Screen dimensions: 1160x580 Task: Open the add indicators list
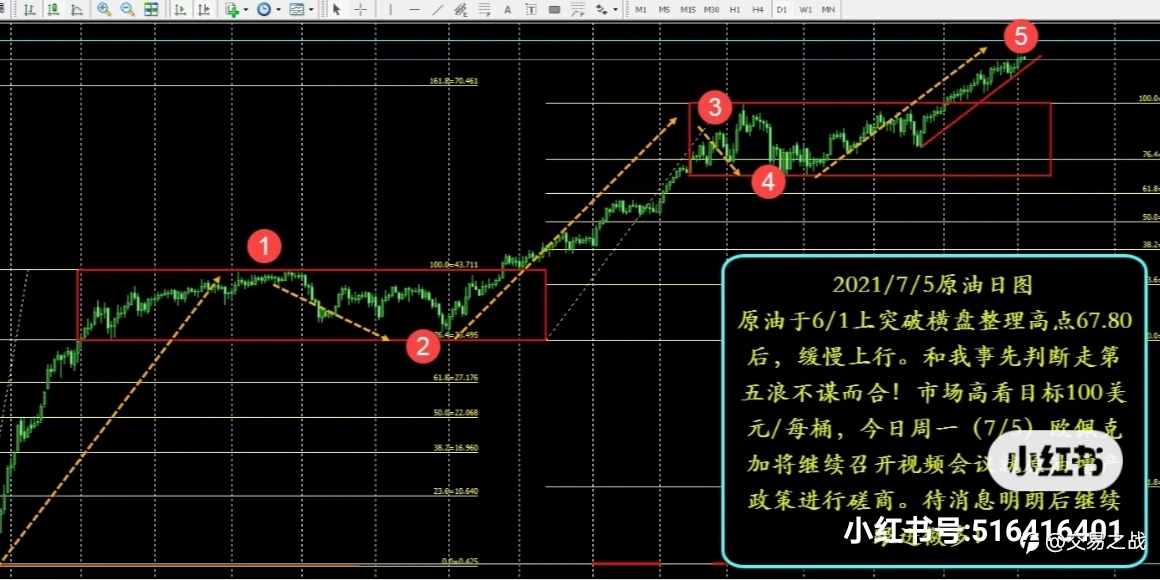[232, 10]
